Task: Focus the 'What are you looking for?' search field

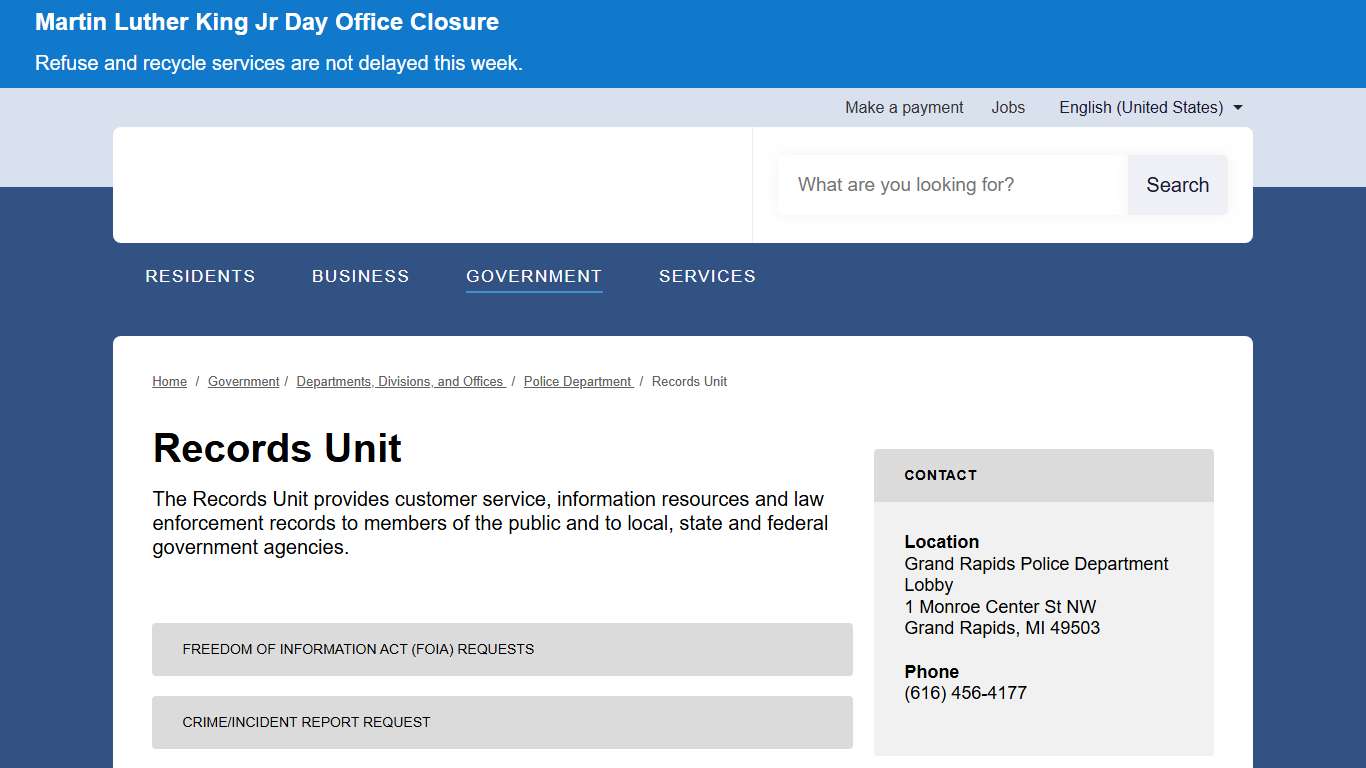Action: [x=952, y=185]
